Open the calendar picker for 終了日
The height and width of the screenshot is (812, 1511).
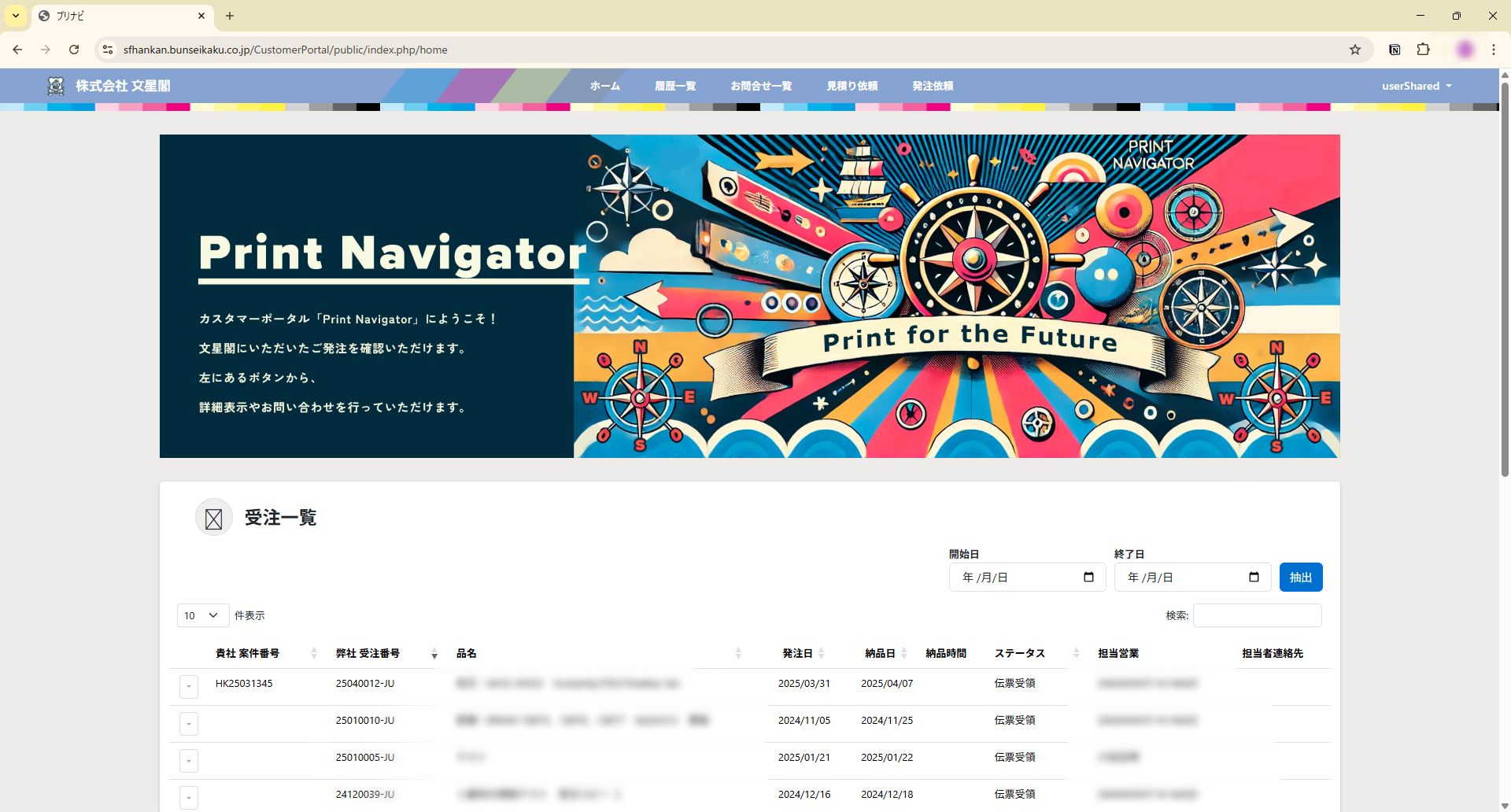click(1254, 578)
